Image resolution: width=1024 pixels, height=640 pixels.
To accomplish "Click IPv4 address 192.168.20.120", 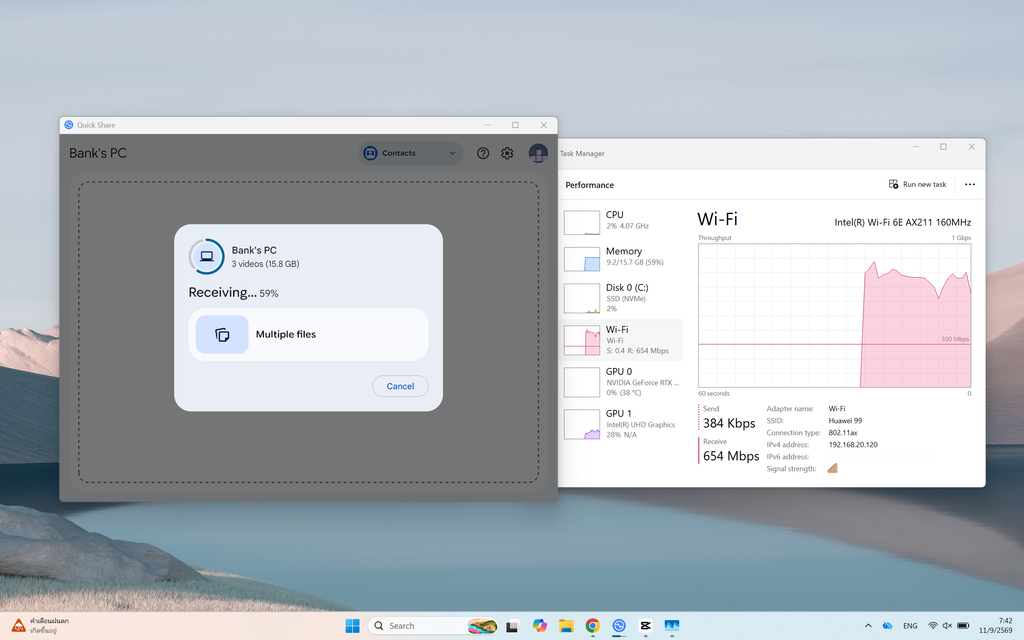I will [x=853, y=445].
